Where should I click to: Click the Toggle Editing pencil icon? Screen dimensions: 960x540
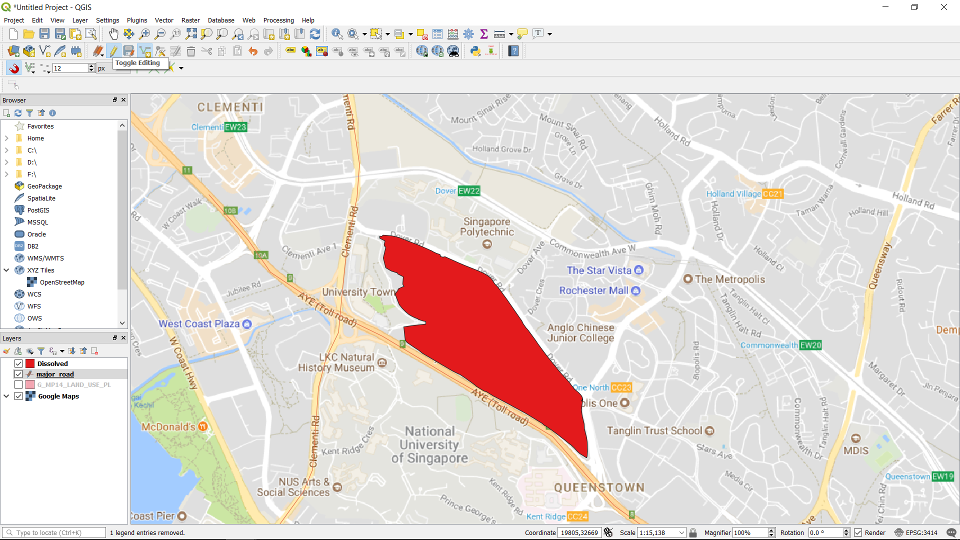pos(113,51)
